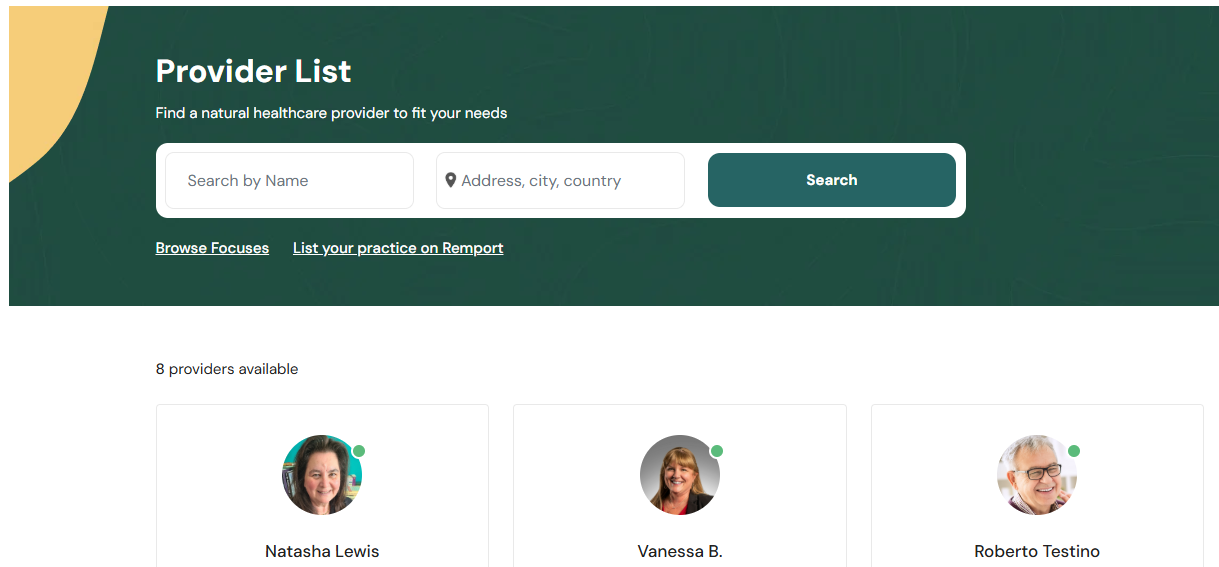Follow the List your practice on Remport link
Viewport: 1219px width, 567px height.
coord(398,248)
